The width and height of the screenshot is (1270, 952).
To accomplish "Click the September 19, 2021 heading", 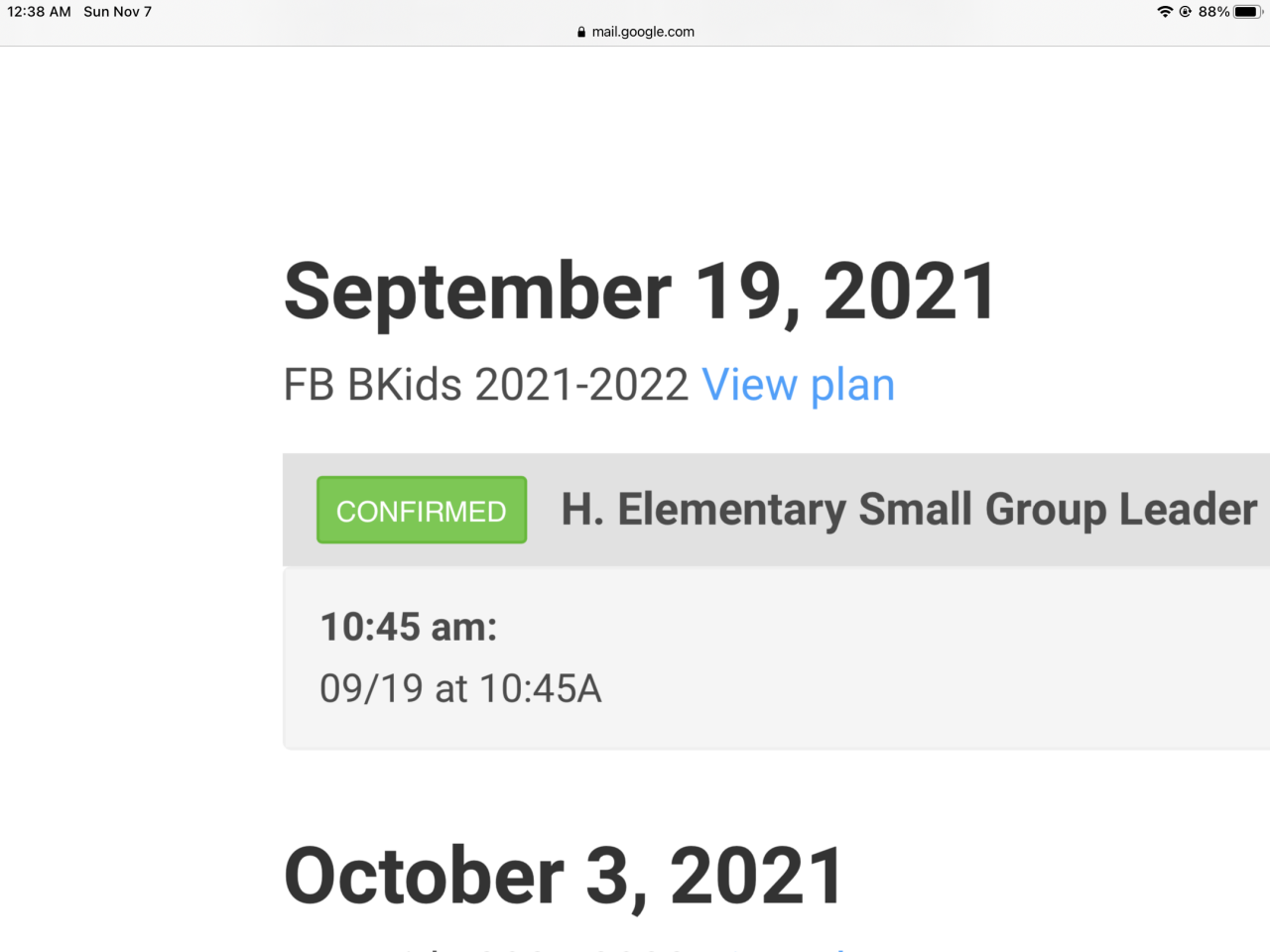I will pos(640,292).
